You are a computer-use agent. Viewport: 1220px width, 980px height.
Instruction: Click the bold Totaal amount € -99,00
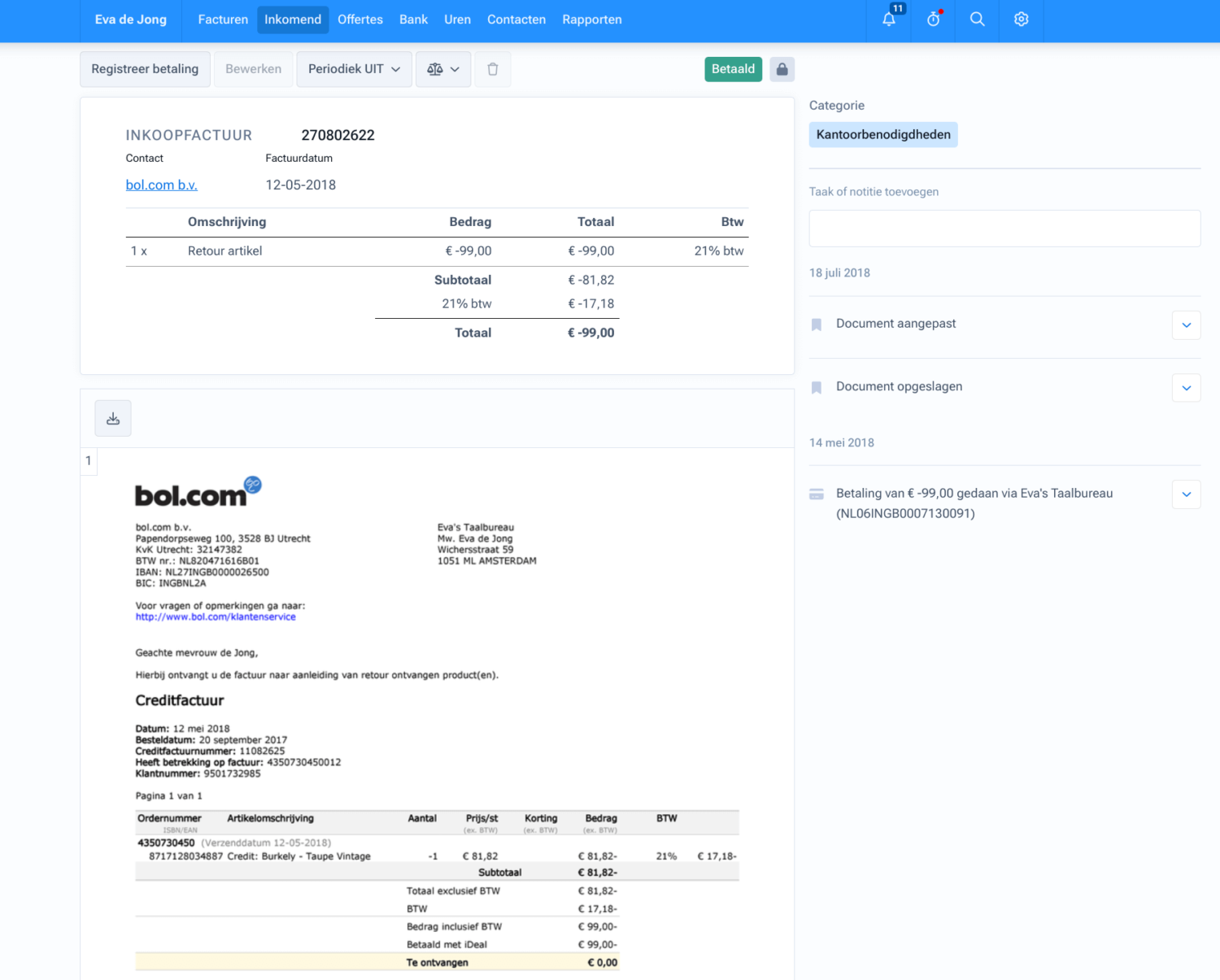[x=591, y=333]
